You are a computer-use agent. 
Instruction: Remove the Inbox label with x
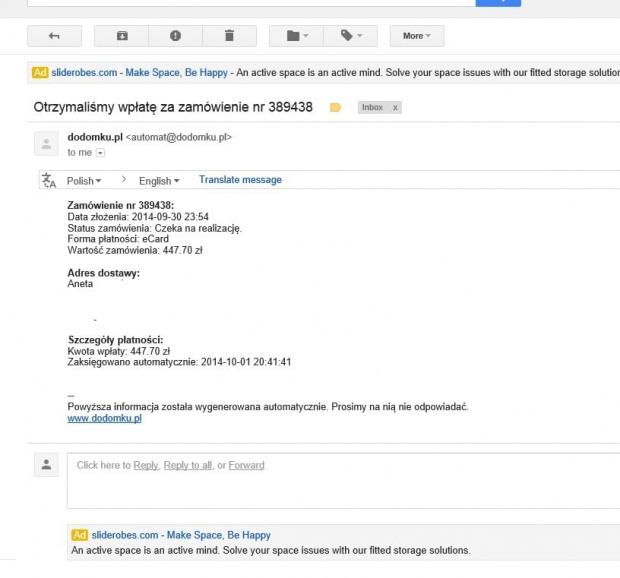coord(395,108)
